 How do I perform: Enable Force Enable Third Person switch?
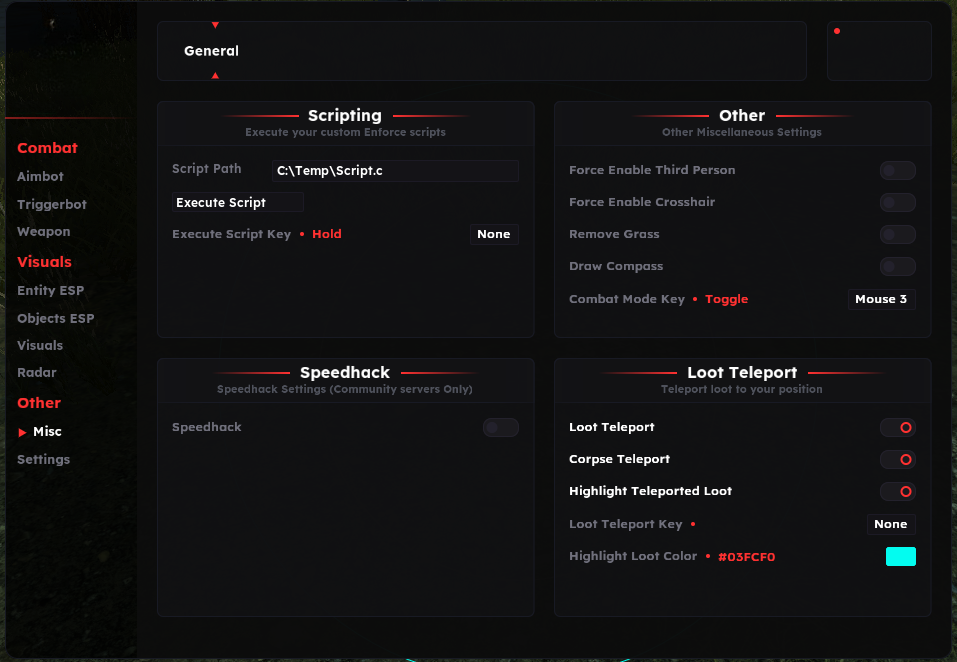point(897,170)
